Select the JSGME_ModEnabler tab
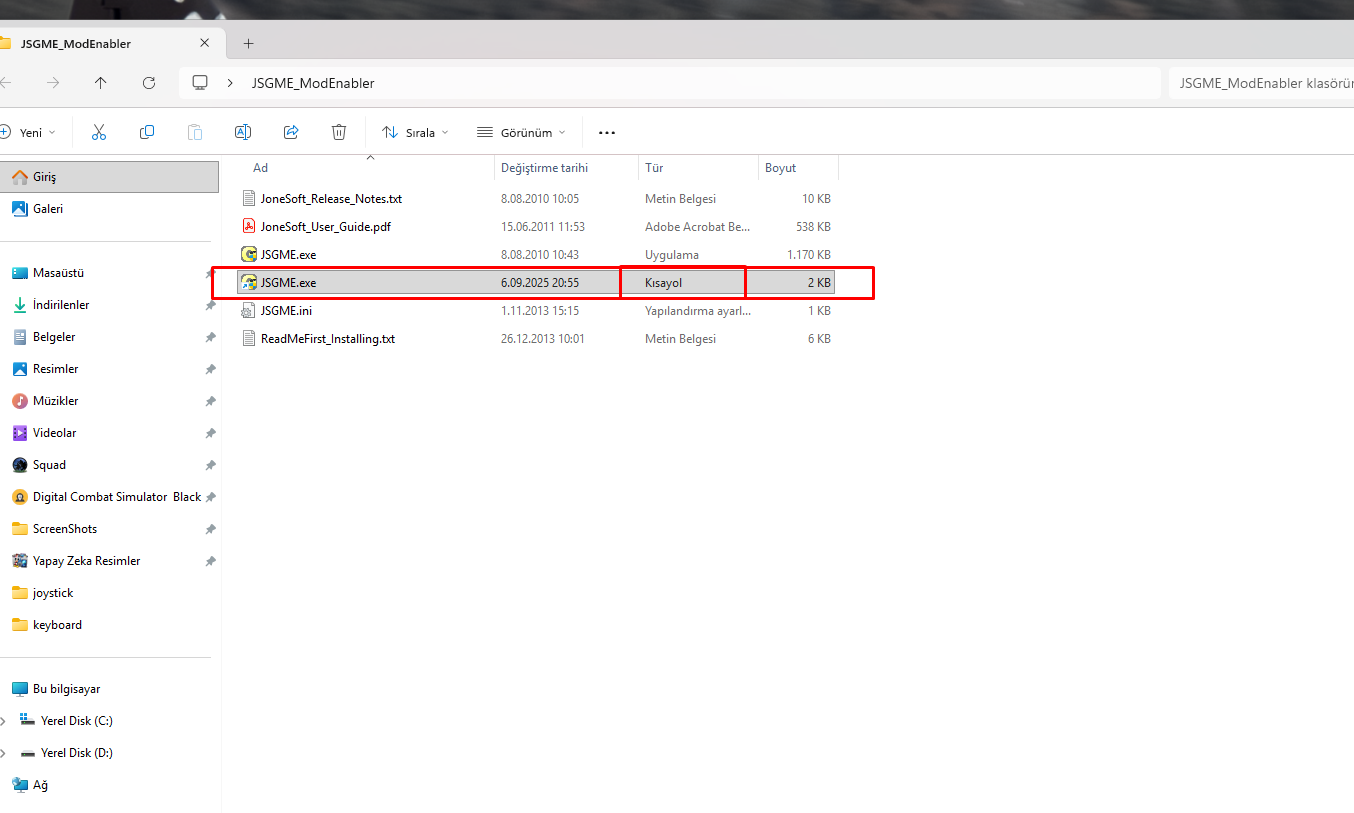1354x813 pixels. [76, 44]
